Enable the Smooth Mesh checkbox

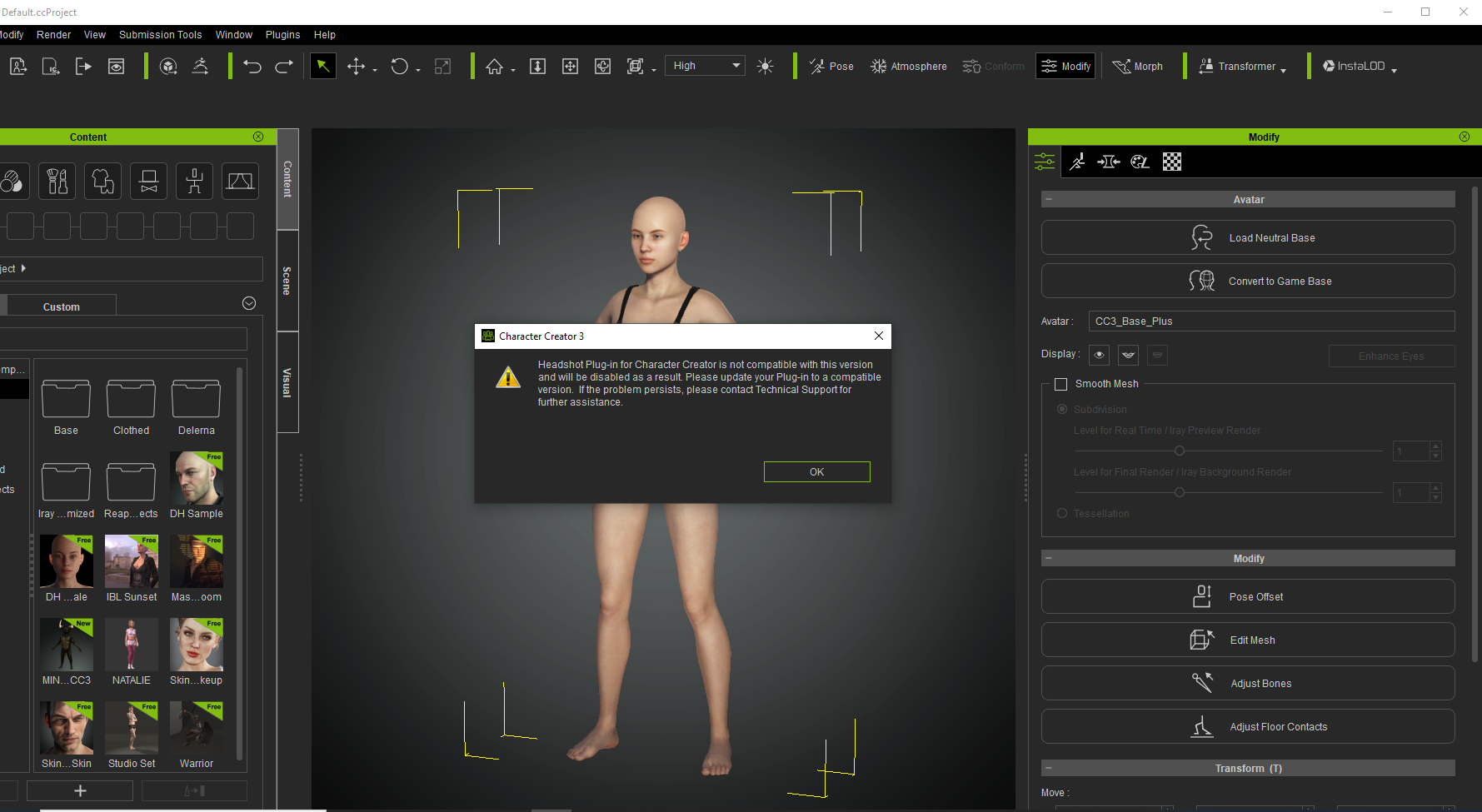pos(1060,384)
